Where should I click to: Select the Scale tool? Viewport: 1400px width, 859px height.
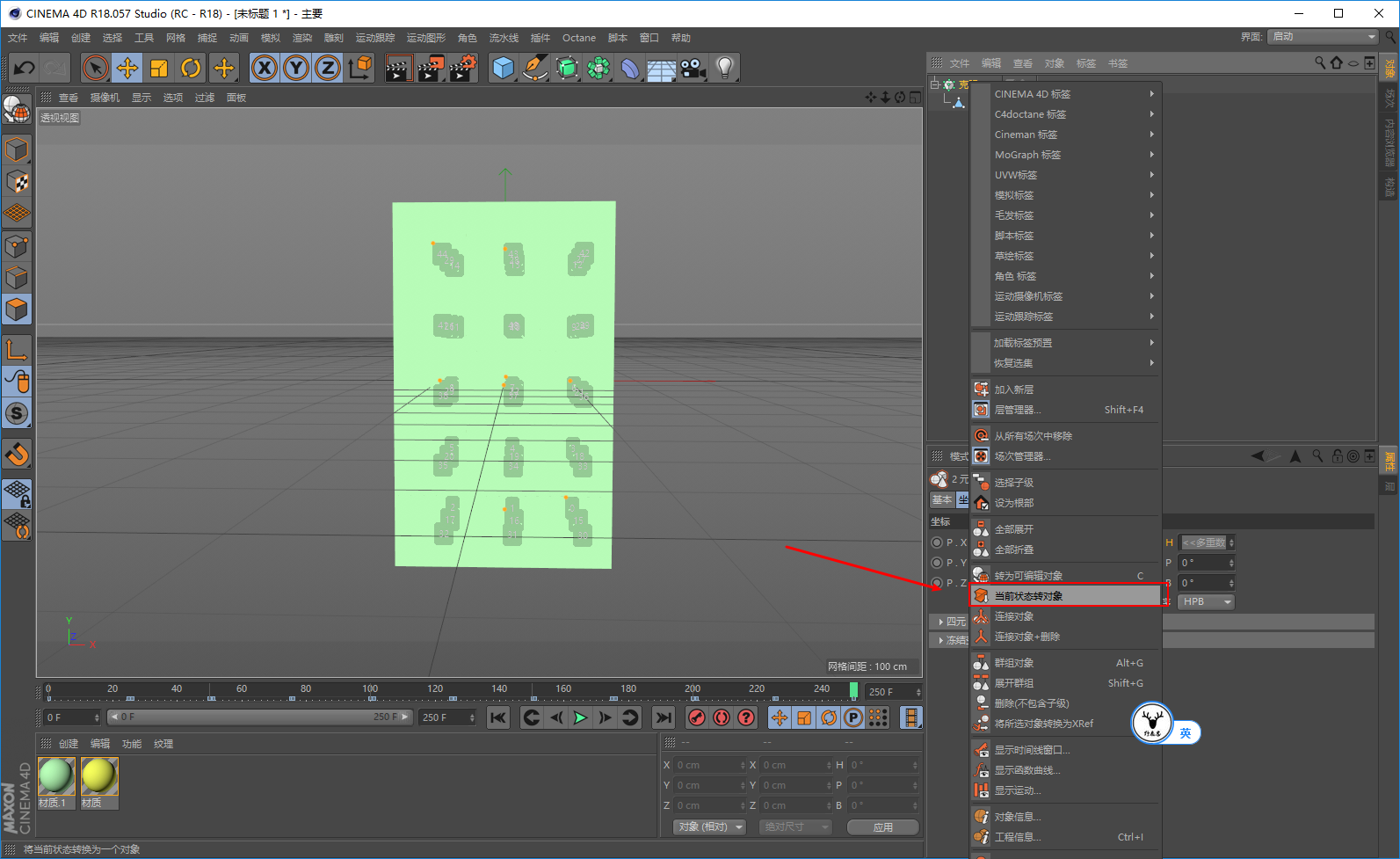159,68
